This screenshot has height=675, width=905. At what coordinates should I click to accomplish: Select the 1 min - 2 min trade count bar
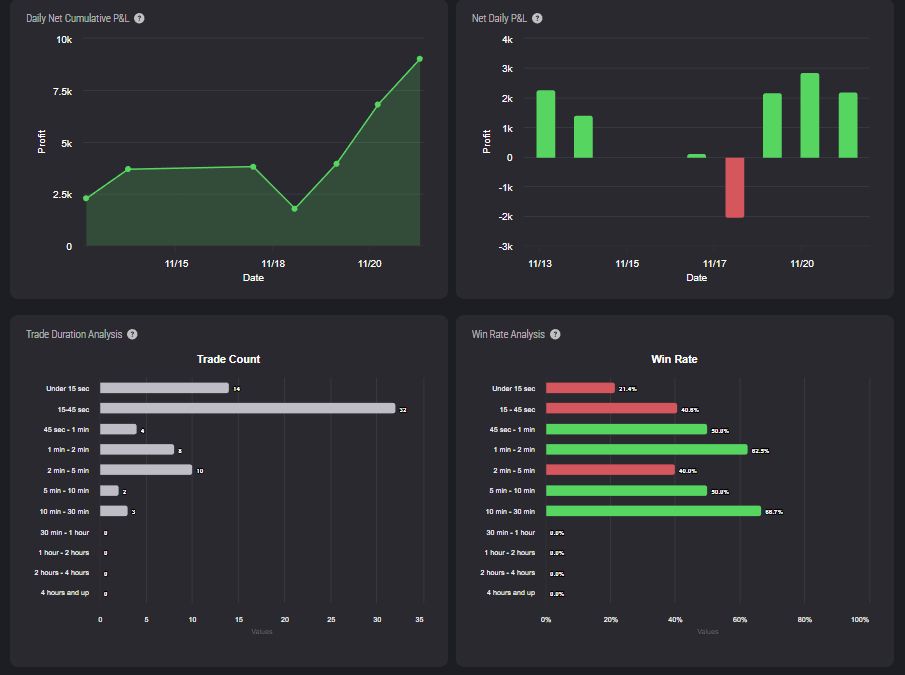[137, 449]
